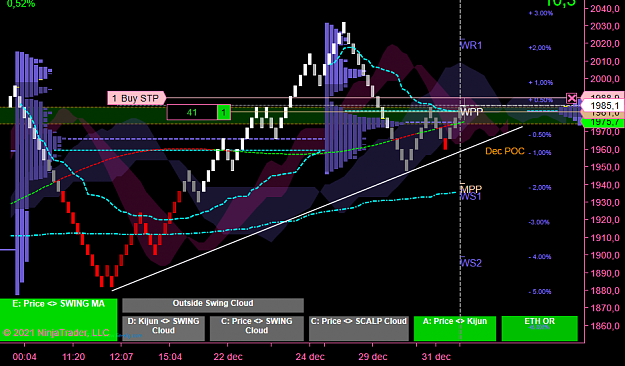
Task: Click the 'A: Price <> Kijun' green button
Action: pos(455,328)
